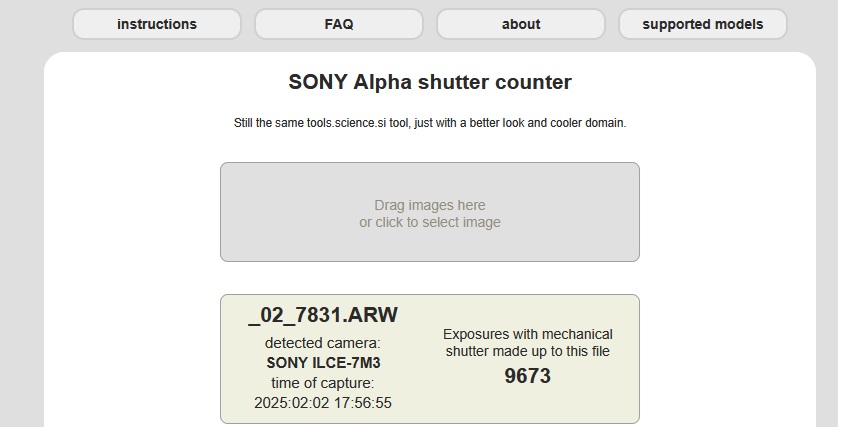Screen dimensions: 843x427
Task: Click the 'Exposures with mechanical' text line
Action: [528, 334]
